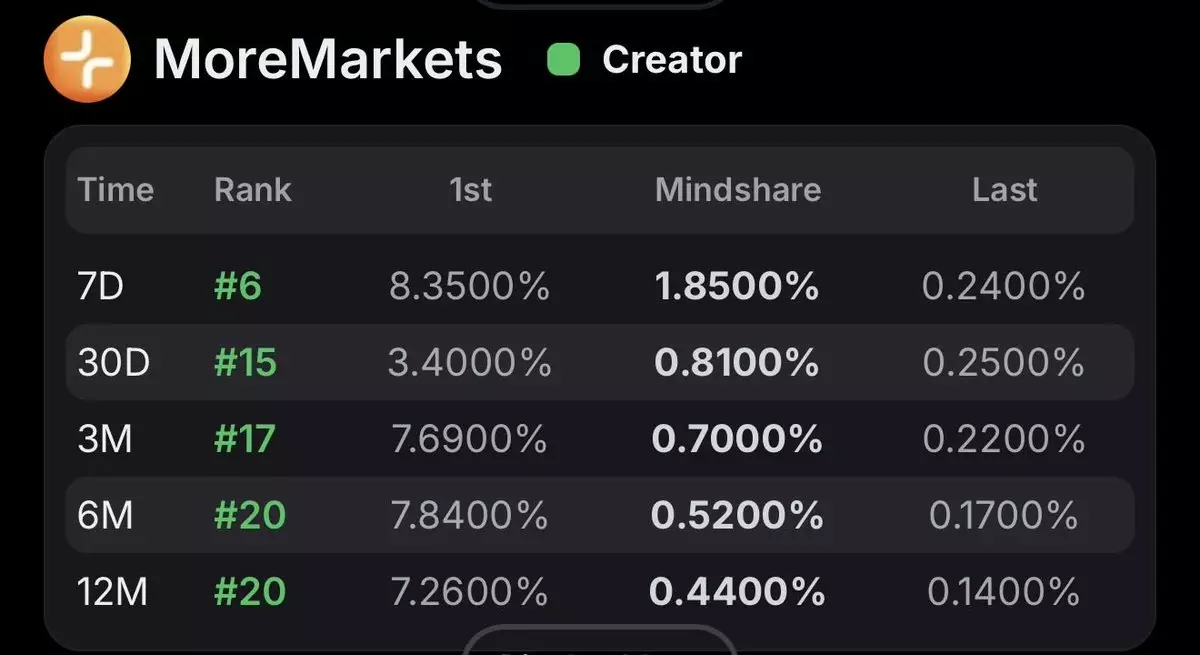The image size is (1200, 655).
Task: Select the 7D timeframe row
Action: pos(100,288)
